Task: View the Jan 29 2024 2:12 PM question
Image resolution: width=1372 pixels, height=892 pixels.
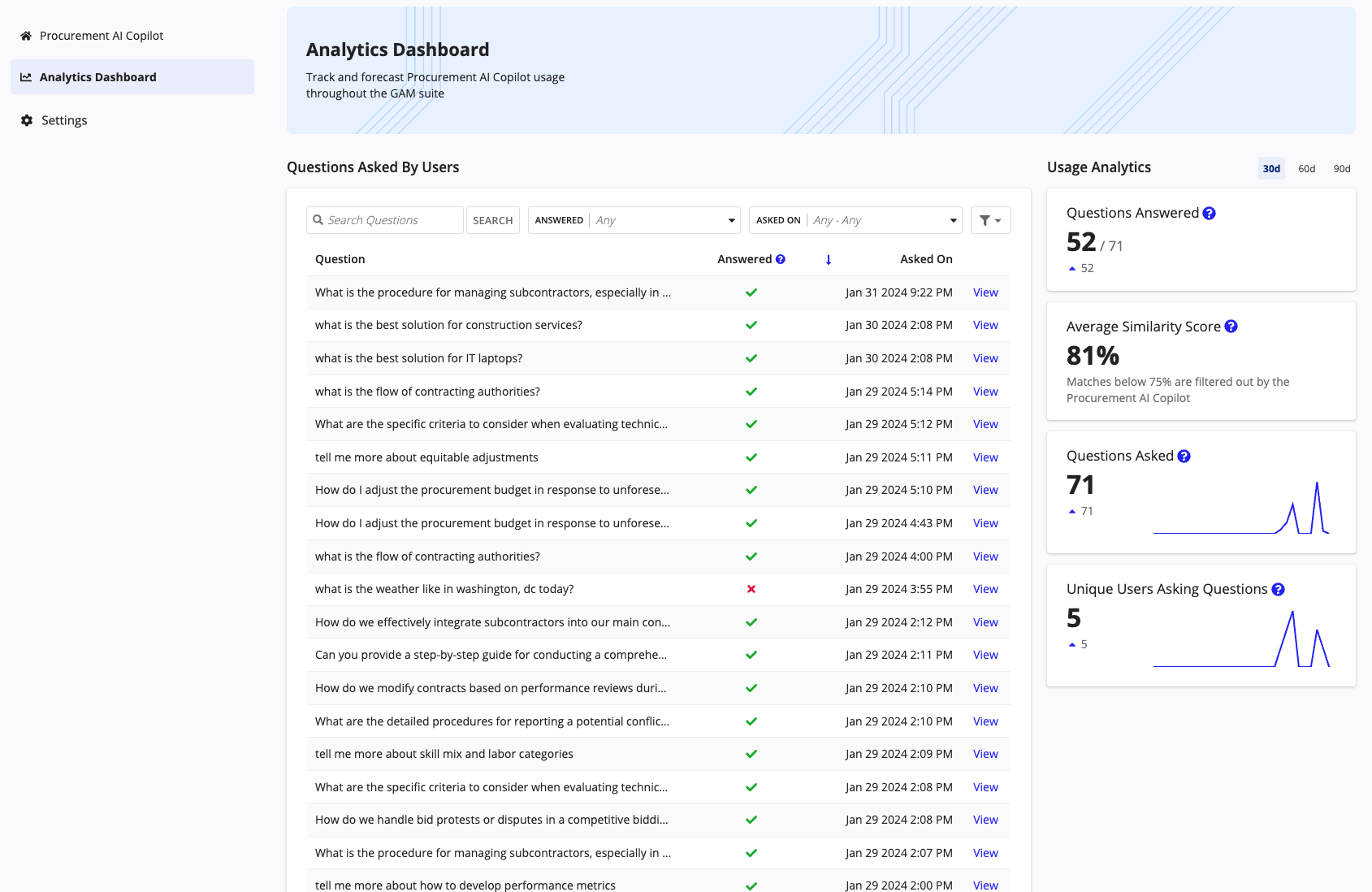Action: (985, 622)
